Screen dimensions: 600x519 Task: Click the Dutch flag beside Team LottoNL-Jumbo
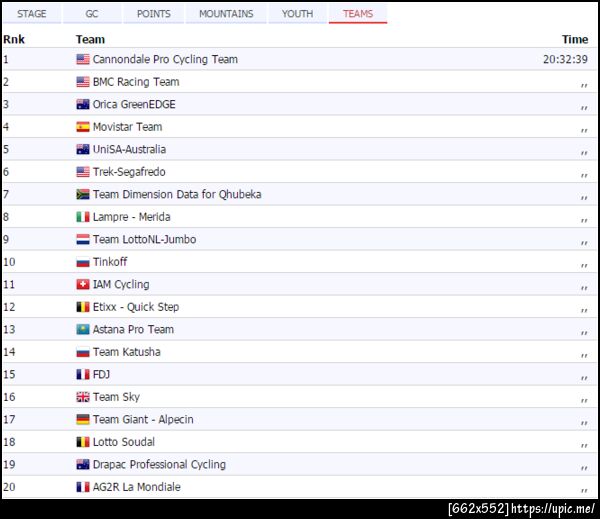click(83, 240)
